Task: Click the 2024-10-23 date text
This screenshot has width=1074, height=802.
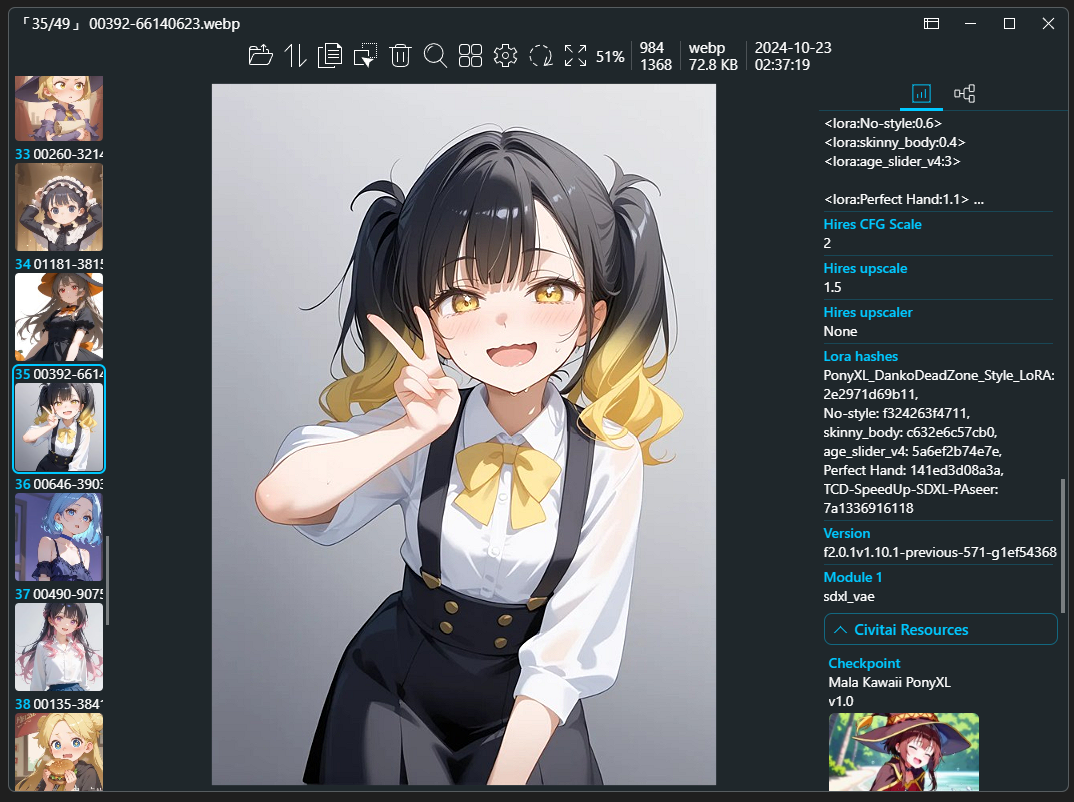Action: [793, 48]
